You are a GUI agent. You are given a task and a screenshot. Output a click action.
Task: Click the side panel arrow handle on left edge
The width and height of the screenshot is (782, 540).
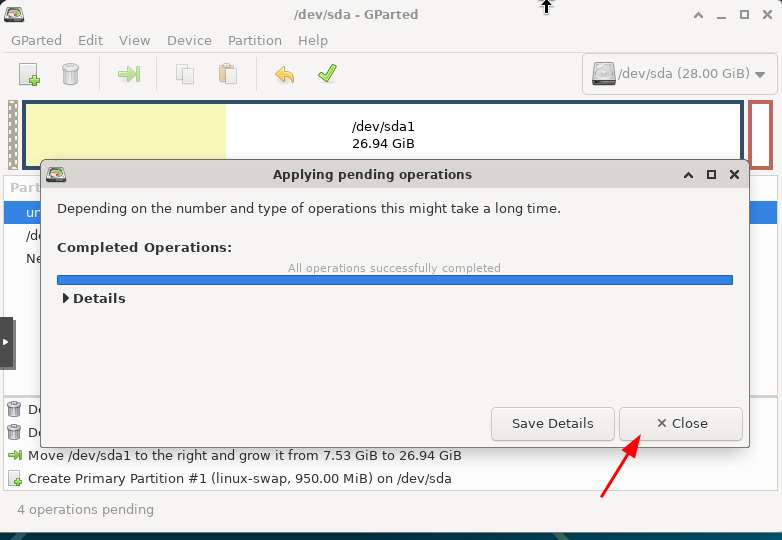point(6,342)
